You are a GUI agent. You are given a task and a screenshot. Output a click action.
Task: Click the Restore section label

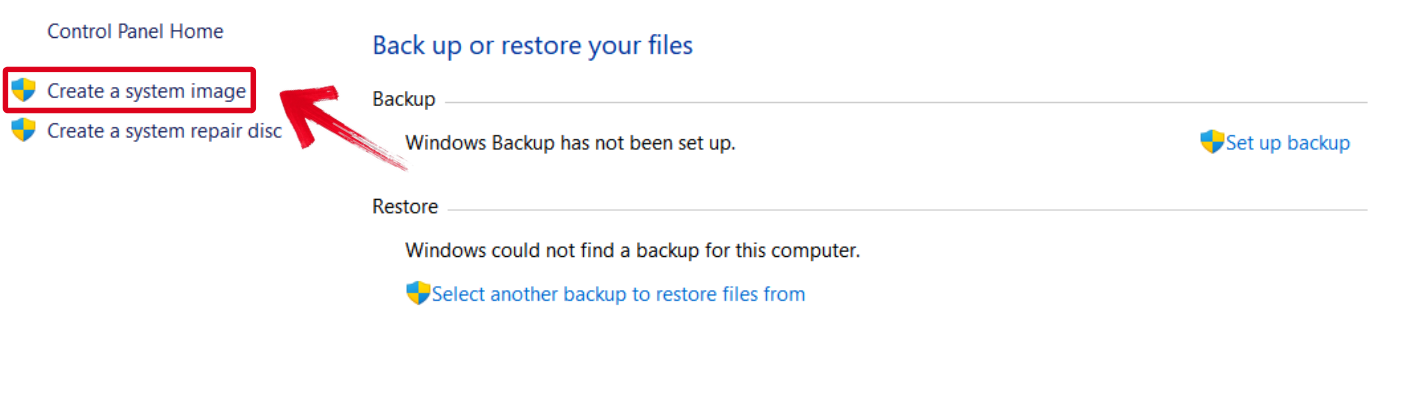(x=405, y=207)
